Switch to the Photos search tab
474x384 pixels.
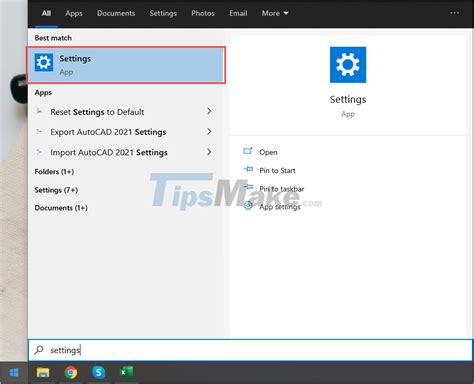203,13
